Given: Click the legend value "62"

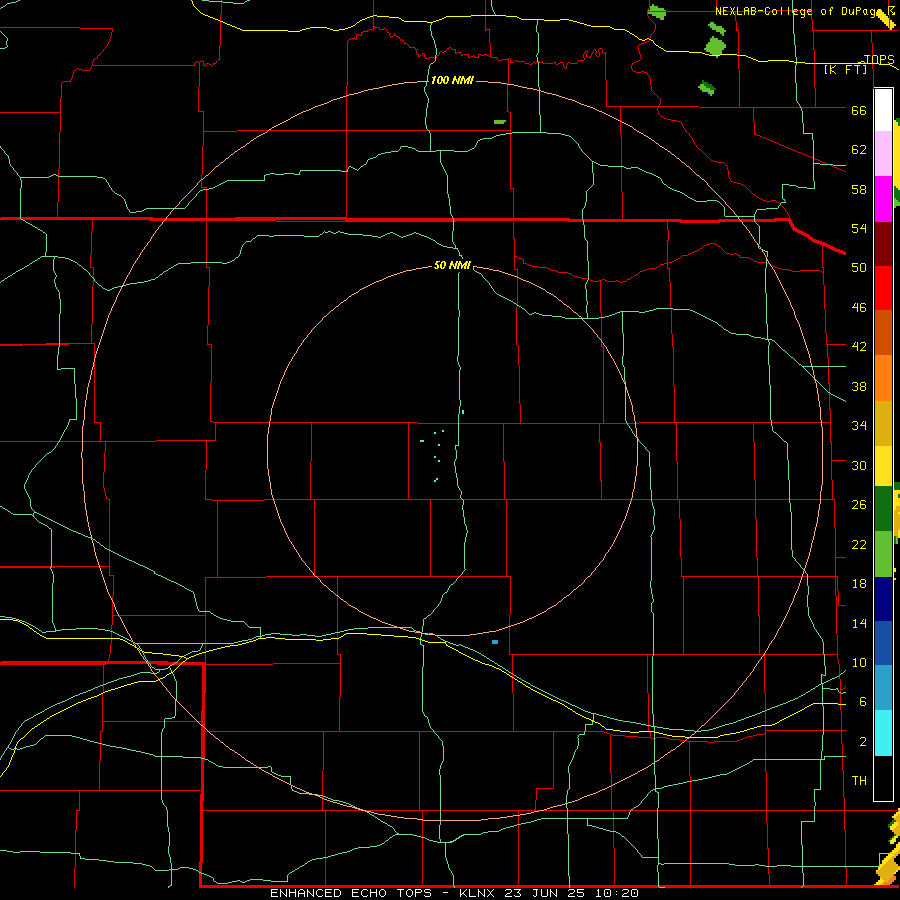Looking at the screenshot, I should point(859,149).
